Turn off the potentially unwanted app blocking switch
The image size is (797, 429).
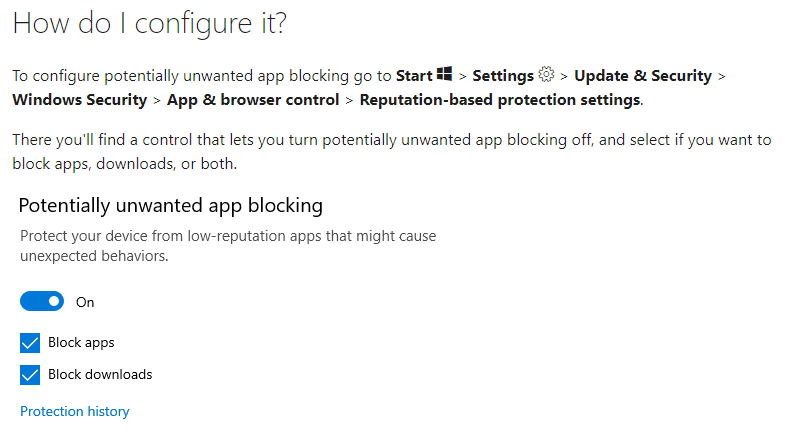[42, 301]
